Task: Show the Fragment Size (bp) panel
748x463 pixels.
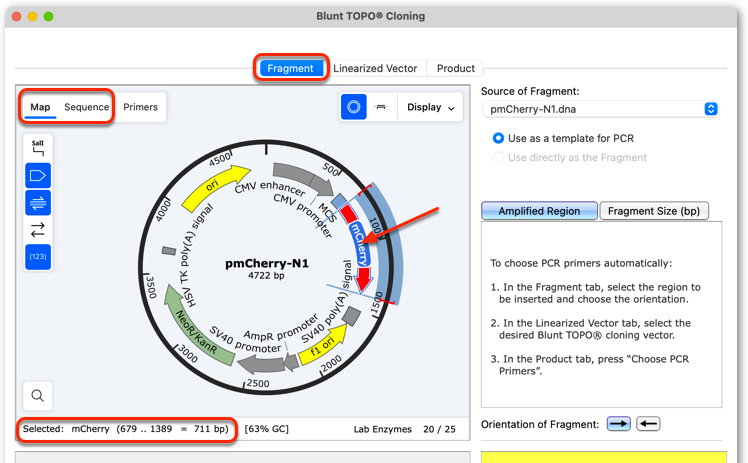Action: click(x=654, y=211)
